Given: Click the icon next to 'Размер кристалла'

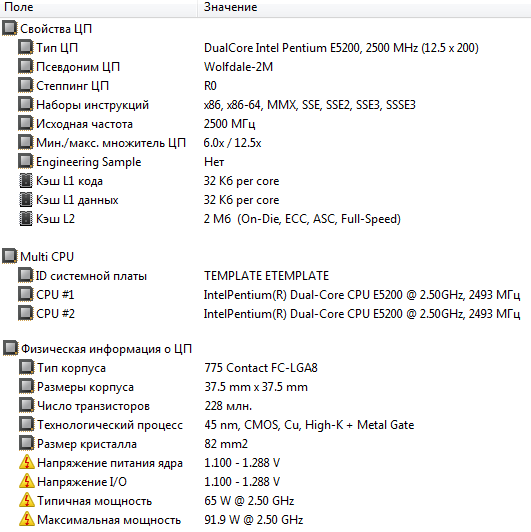Looking at the screenshot, I should point(26,443).
